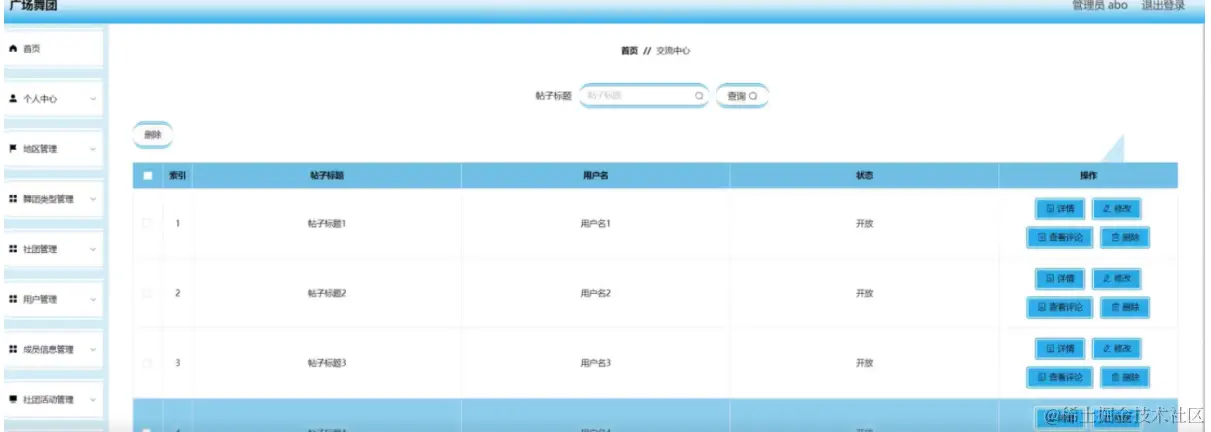Open 详情 for 帖子标题3
This screenshot has width=1211, height=432.
click(x=1059, y=349)
